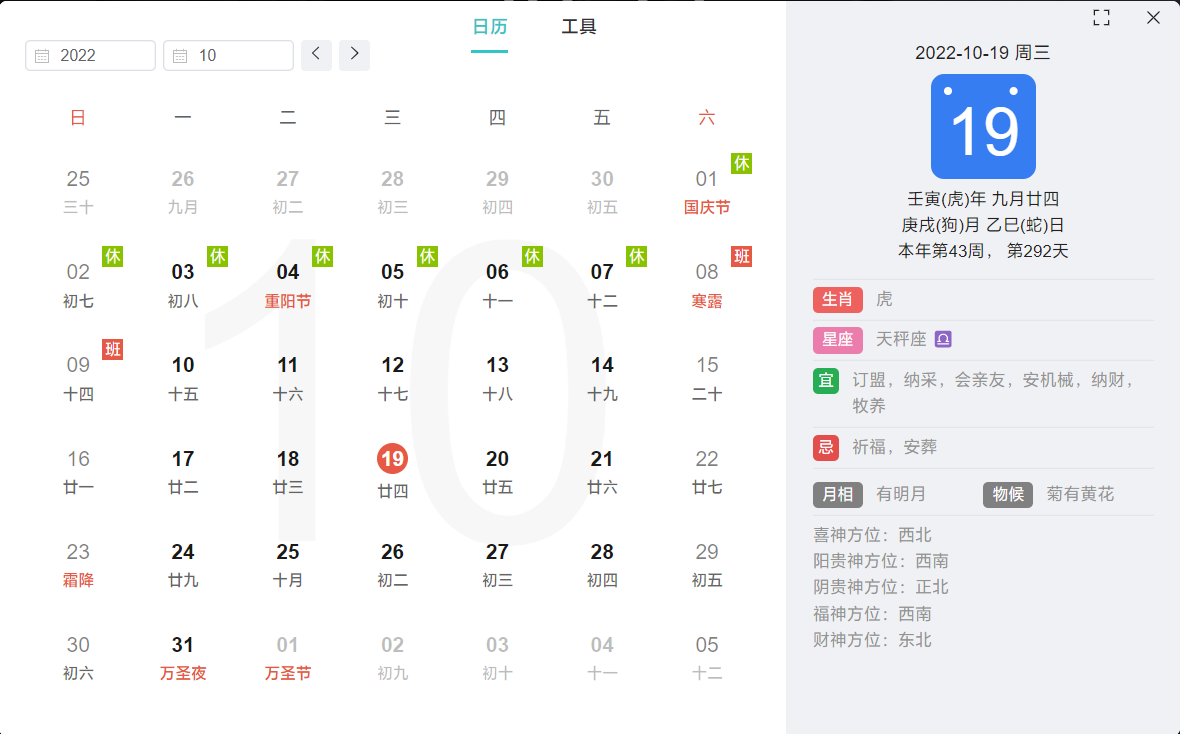This screenshot has width=1180, height=734.
Task: Click the 生肖 tag
Action: (838, 300)
